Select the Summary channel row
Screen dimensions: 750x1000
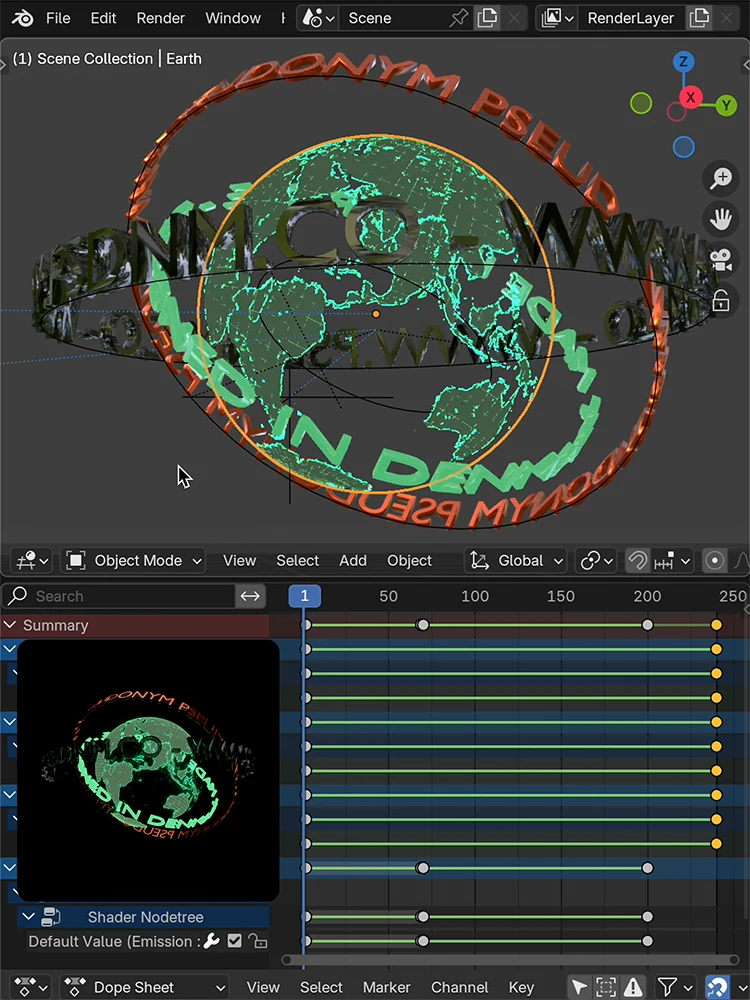click(135, 626)
